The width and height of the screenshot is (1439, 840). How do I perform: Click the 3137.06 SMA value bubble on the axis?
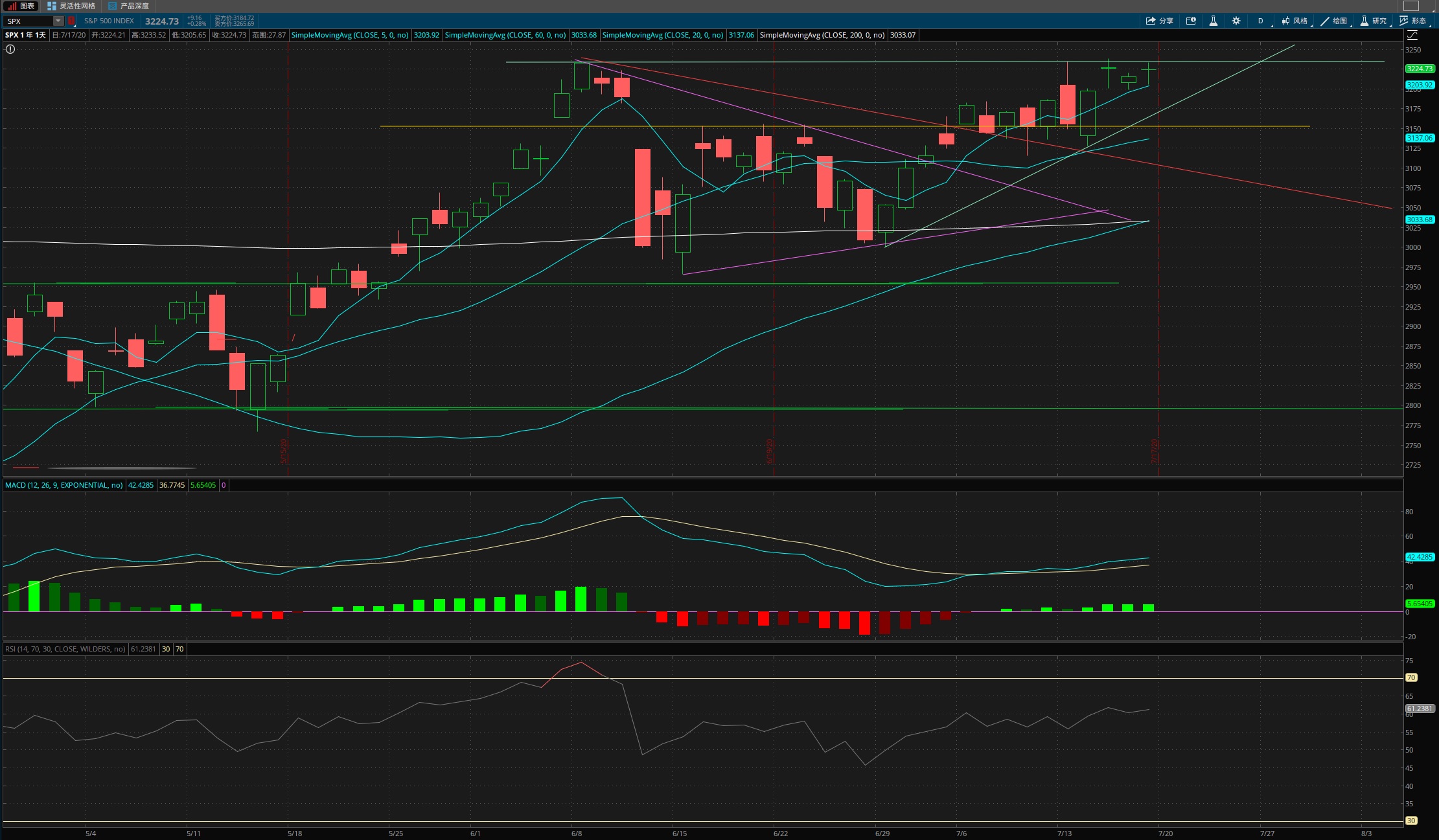pyautogui.click(x=1420, y=138)
